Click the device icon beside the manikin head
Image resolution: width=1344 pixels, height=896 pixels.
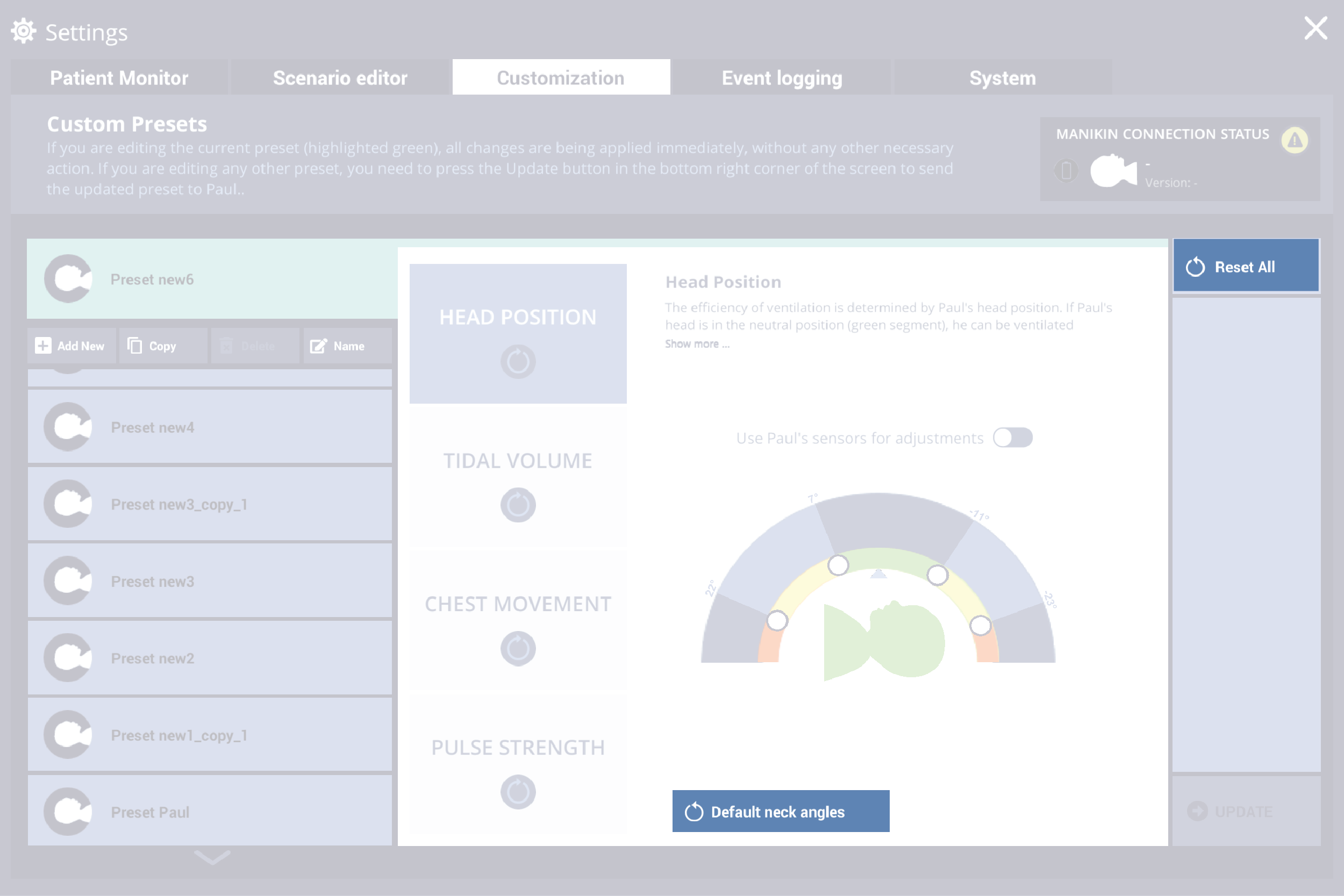pyautogui.click(x=1066, y=171)
